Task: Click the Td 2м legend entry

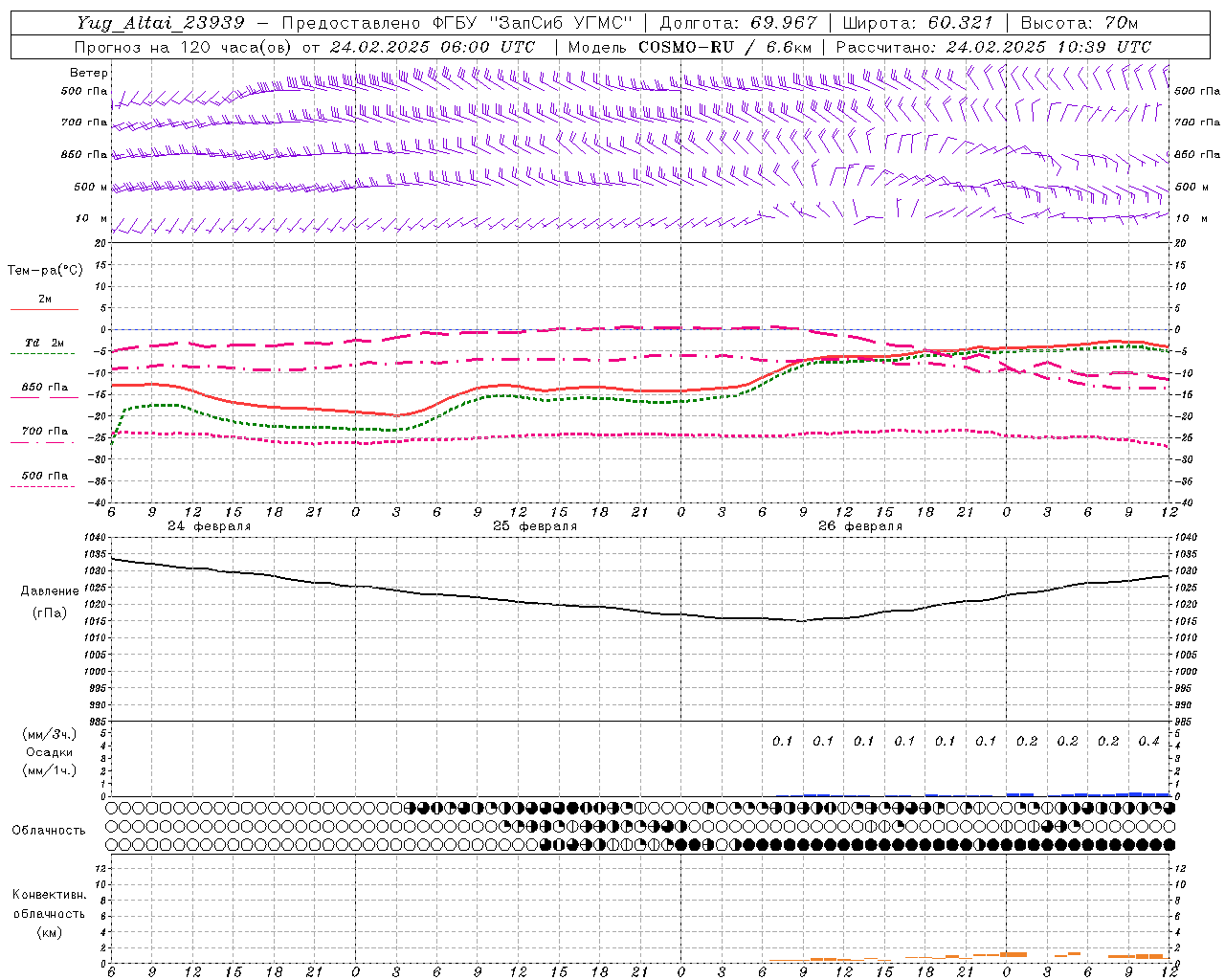Action: (45, 343)
